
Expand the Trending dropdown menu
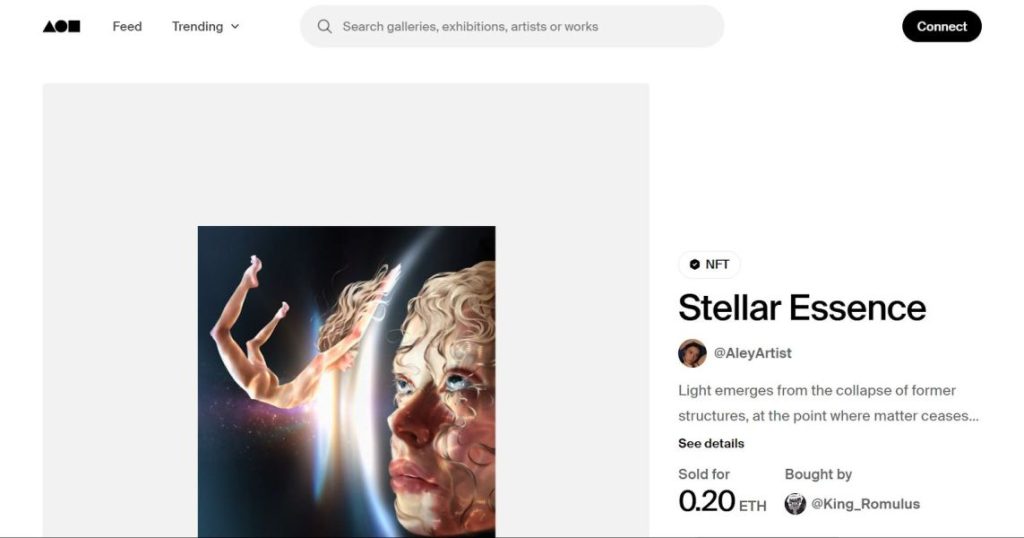(206, 26)
